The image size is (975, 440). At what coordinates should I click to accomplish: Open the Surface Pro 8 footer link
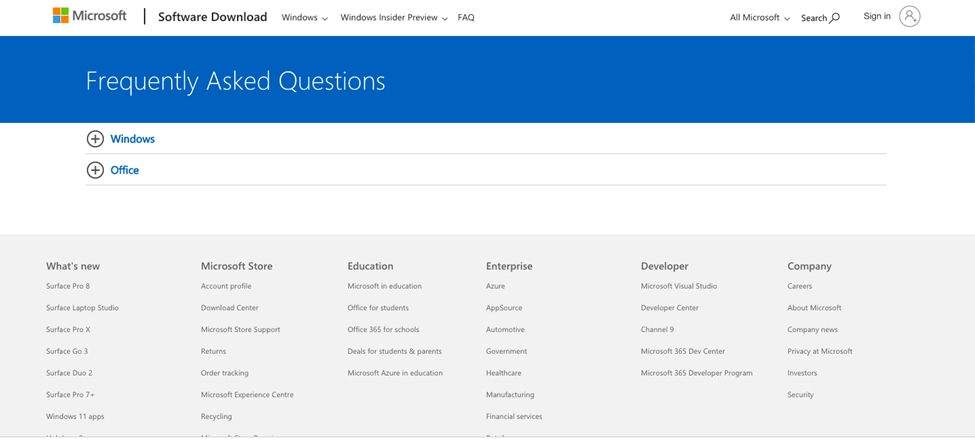68,286
